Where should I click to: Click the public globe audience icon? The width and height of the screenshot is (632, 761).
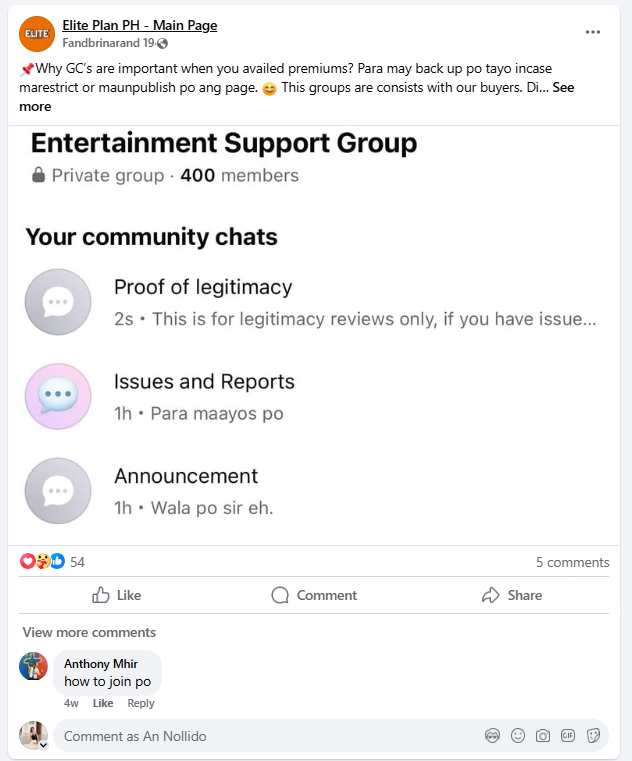(162, 44)
